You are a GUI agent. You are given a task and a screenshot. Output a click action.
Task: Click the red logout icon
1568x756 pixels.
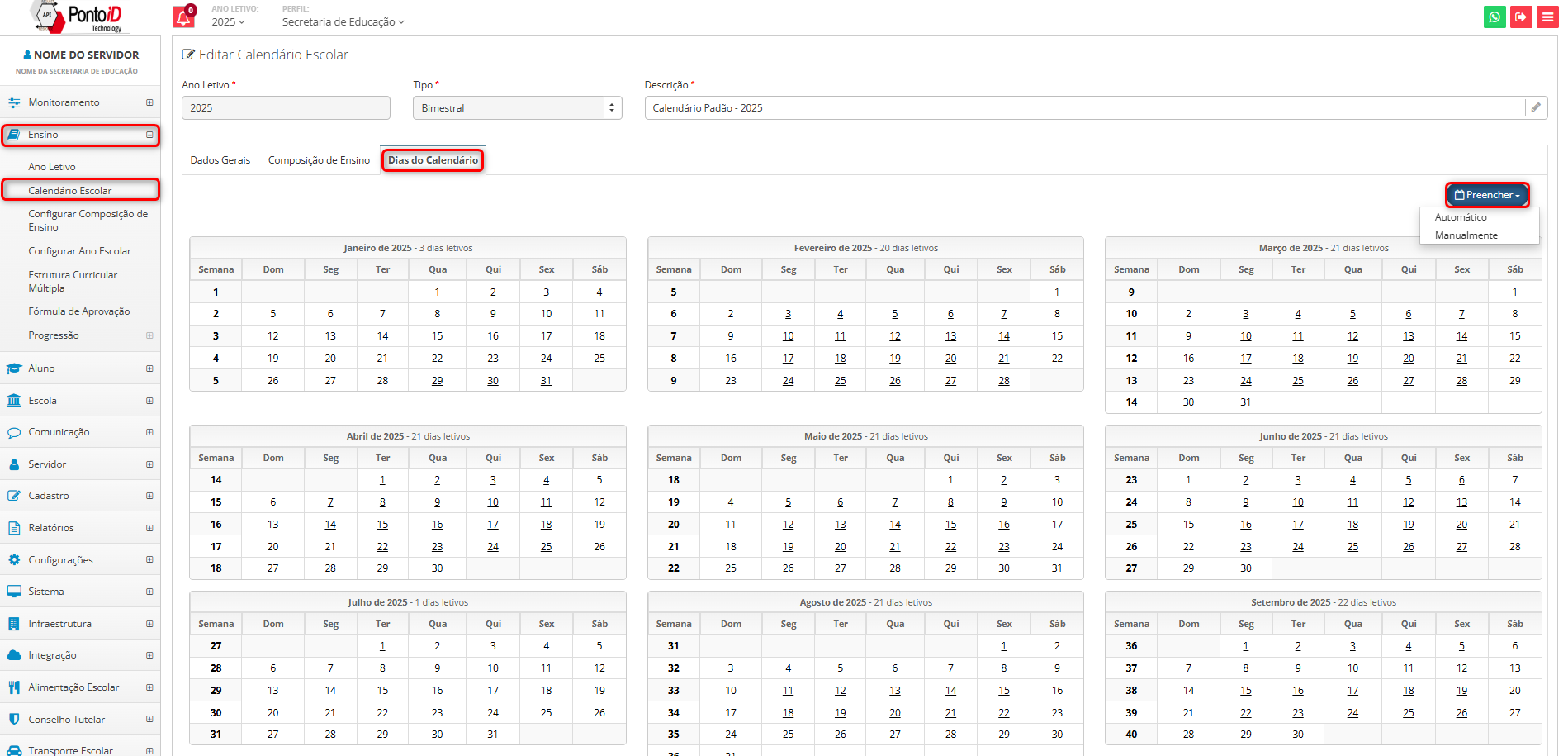(x=1521, y=17)
